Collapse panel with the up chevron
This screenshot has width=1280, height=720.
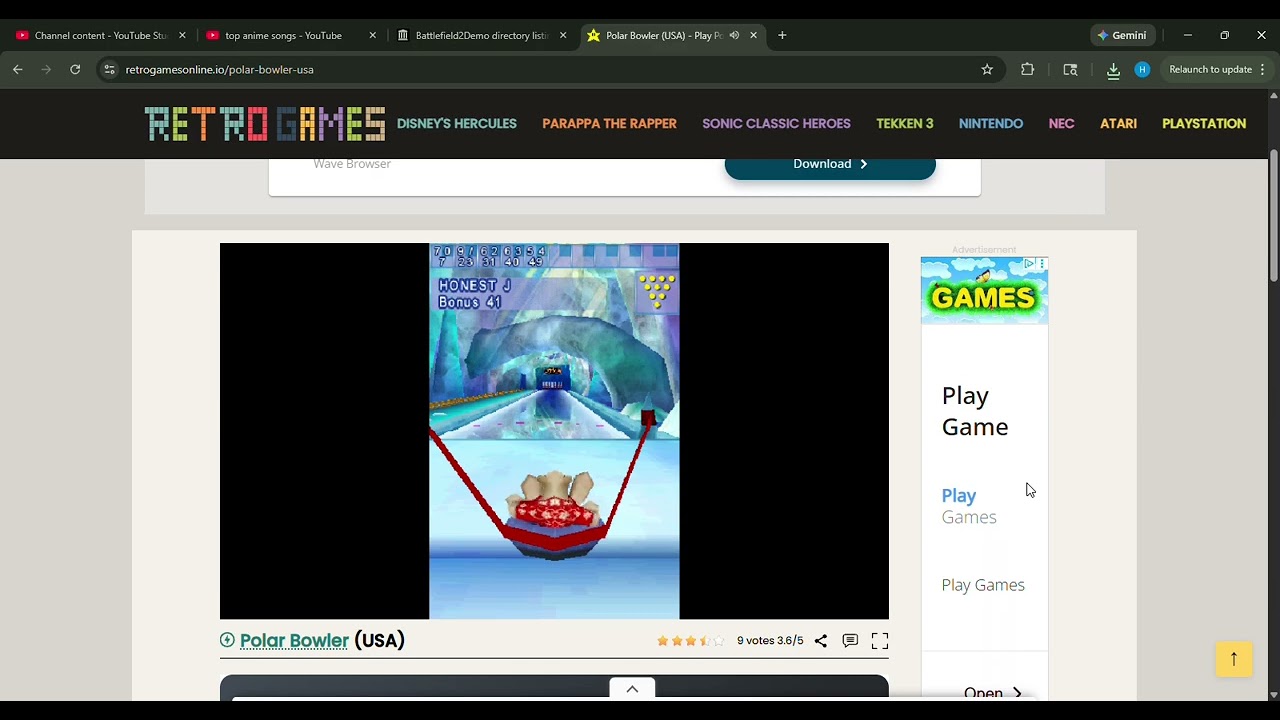click(x=632, y=689)
